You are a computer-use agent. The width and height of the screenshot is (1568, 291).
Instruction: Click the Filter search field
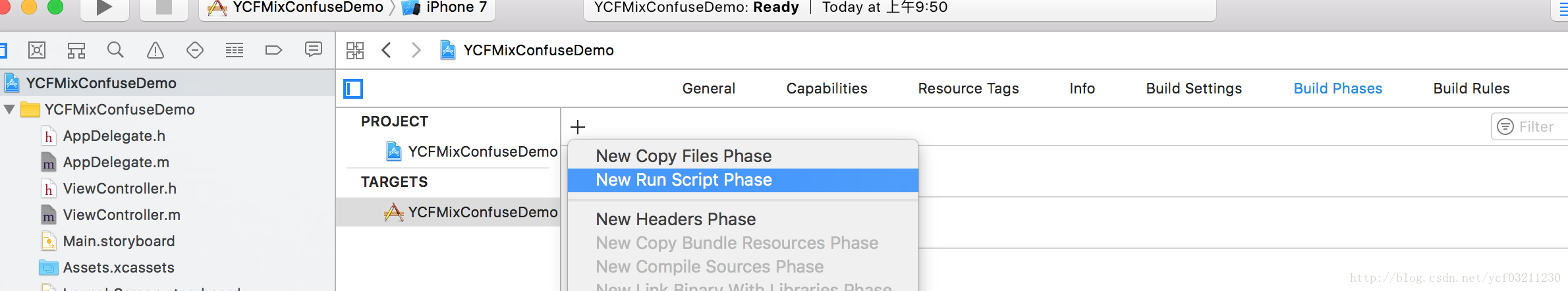pyautogui.click(x=1529, y=126)
